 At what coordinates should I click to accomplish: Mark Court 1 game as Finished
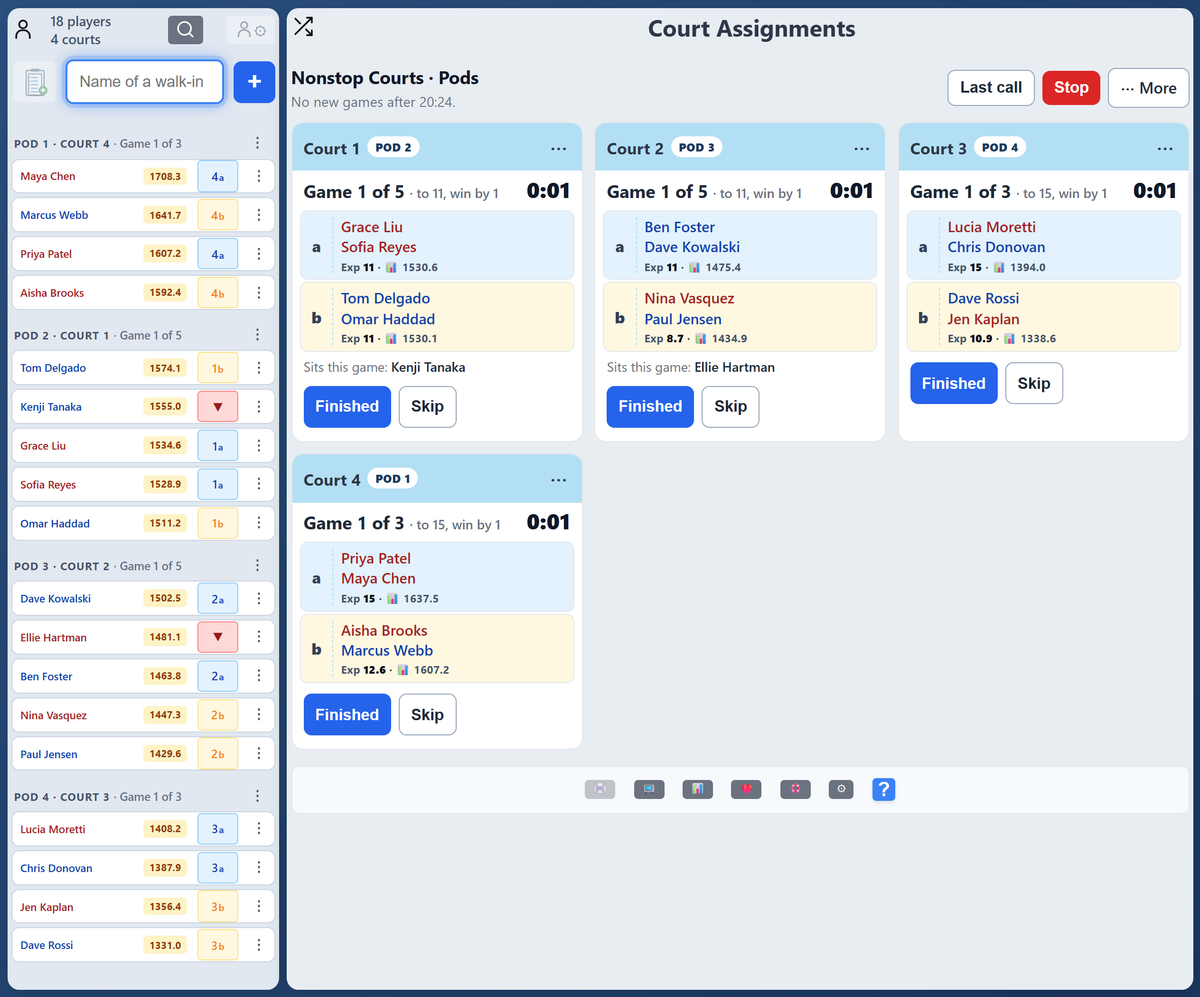pyautogui.click(x=347, y=407)
